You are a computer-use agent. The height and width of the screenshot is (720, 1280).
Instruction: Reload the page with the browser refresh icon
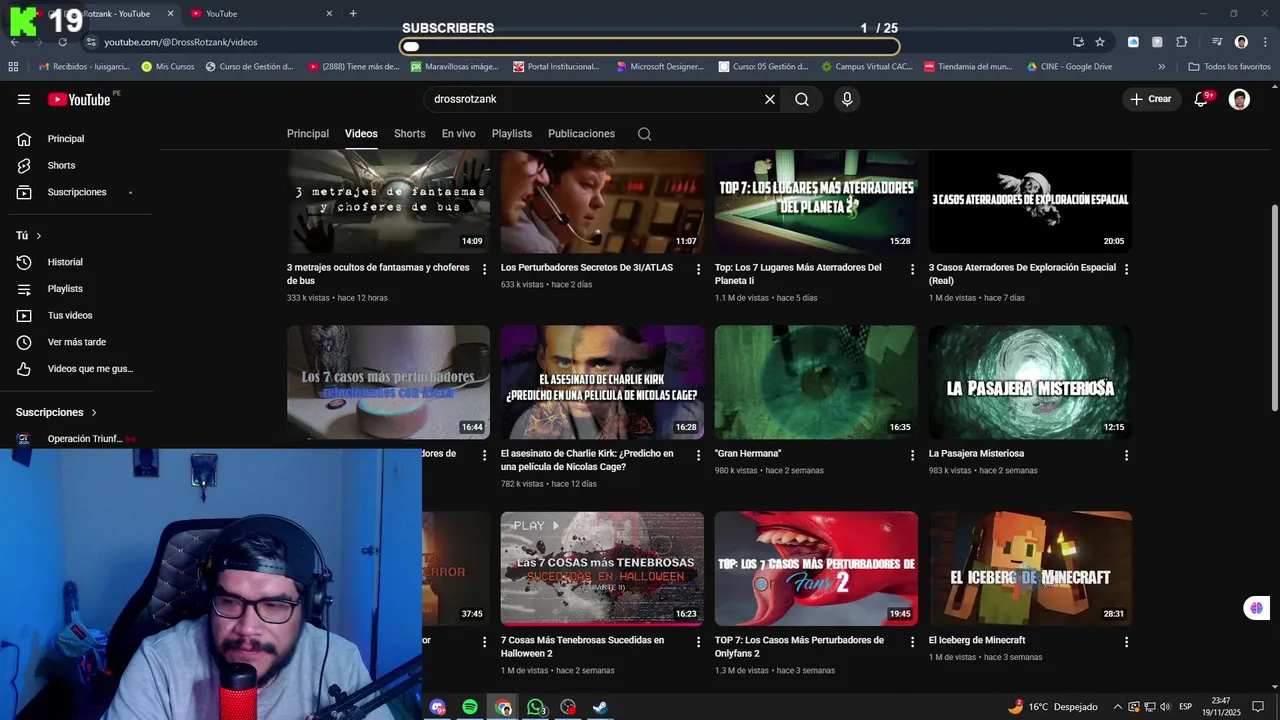(62, 42)
